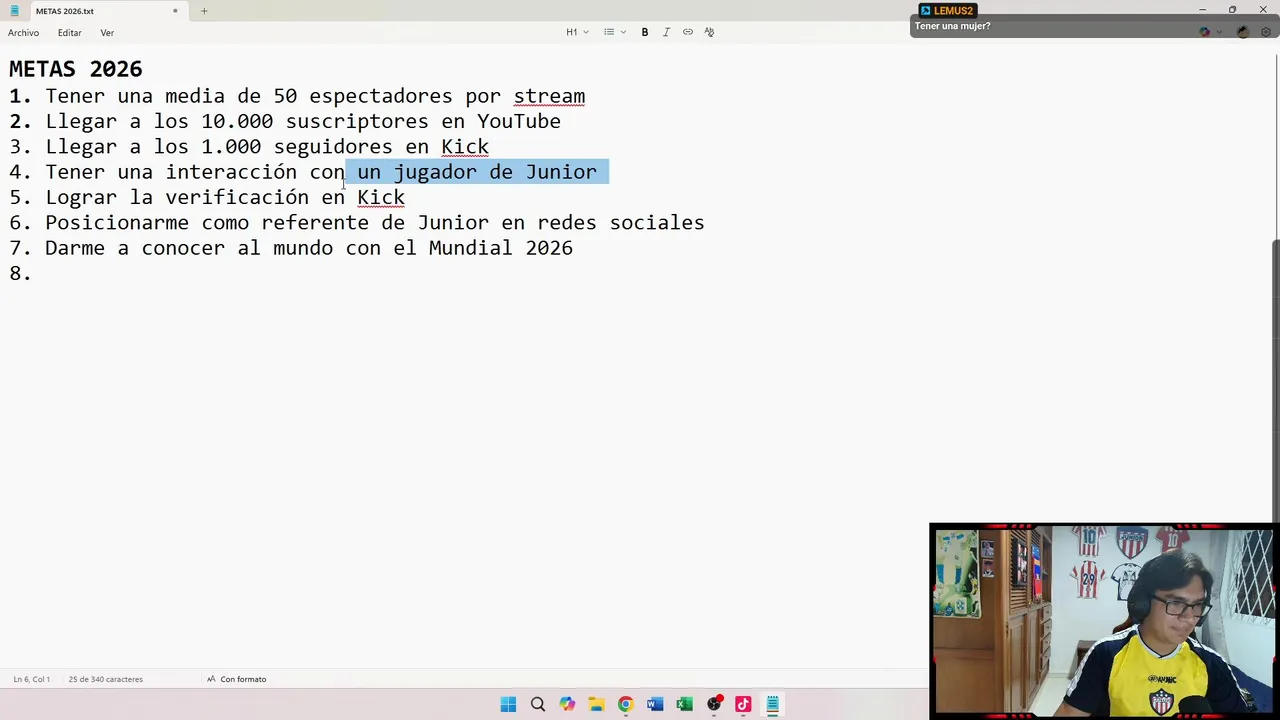Viewport: 1280px width, 720px height.
Task: Click 'Kick' in the 1.000 seguidores line
Action: tap(465, 147)
